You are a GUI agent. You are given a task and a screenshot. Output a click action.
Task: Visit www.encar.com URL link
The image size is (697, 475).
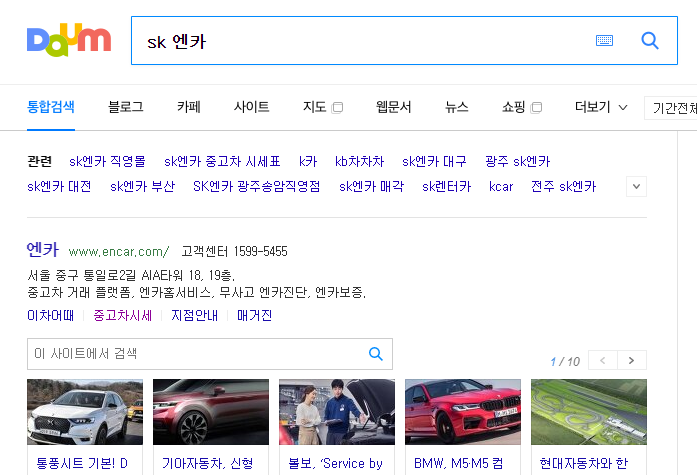119,251
